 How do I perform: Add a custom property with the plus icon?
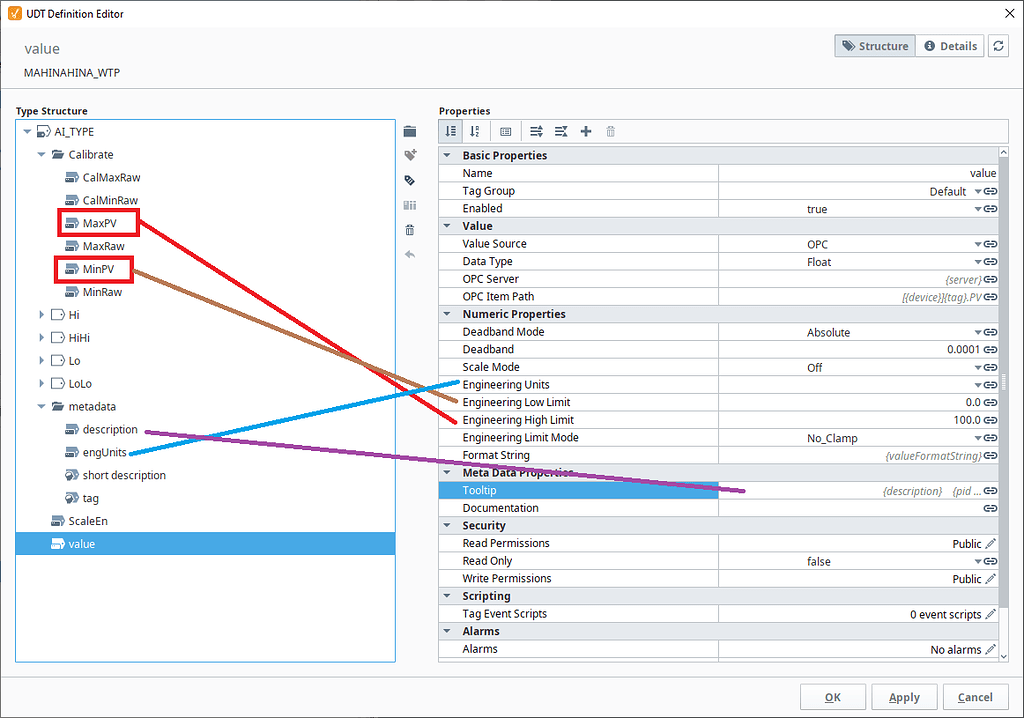tap(586, 131)
